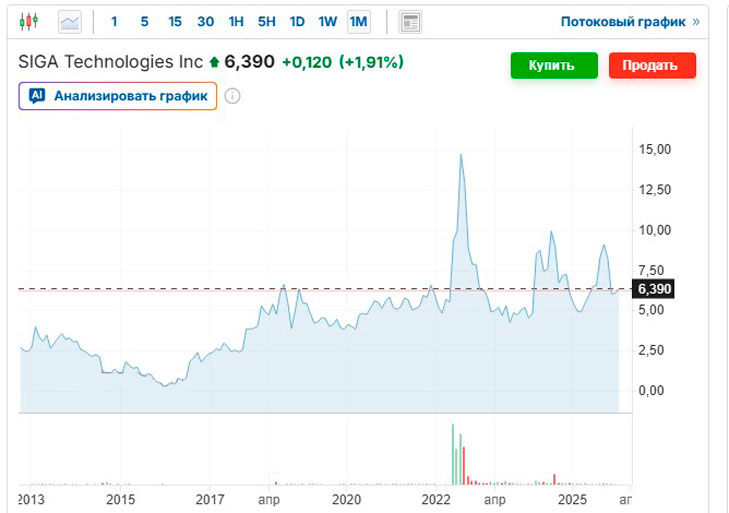Click the Анализировать график button
729x513 pixels.
point(118,96)
